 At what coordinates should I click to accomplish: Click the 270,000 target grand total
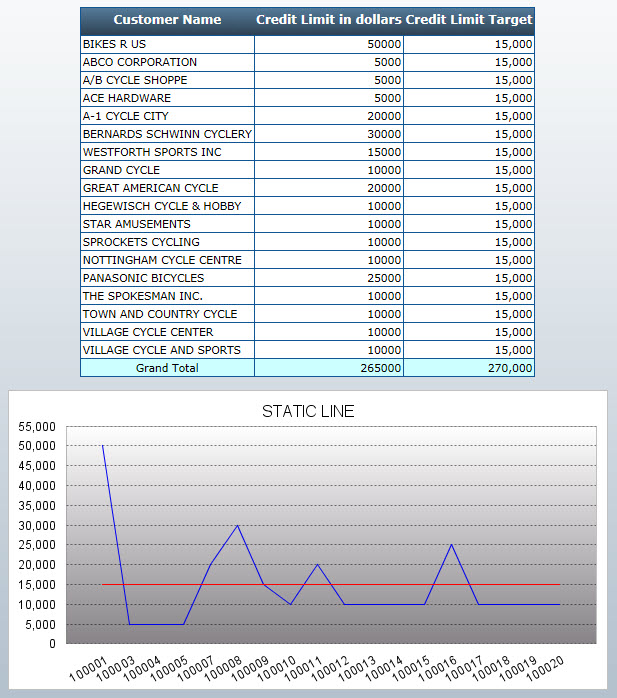[x=469, y=368]
